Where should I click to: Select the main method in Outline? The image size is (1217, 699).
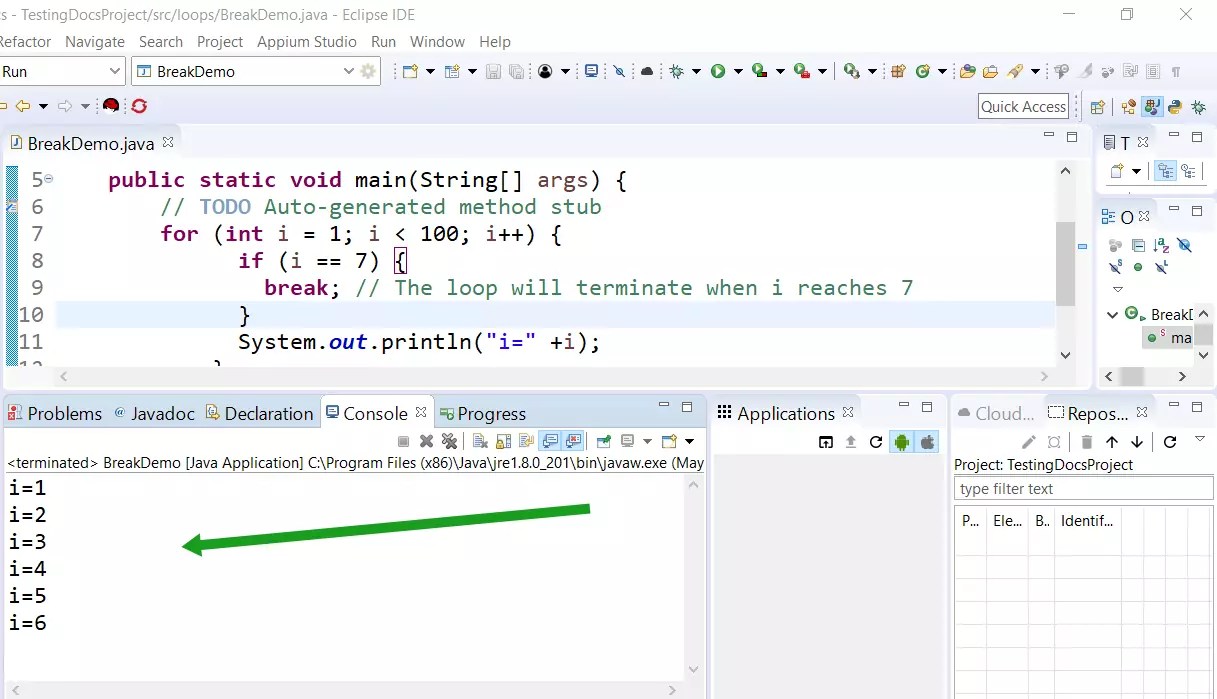click(1170, 337)
